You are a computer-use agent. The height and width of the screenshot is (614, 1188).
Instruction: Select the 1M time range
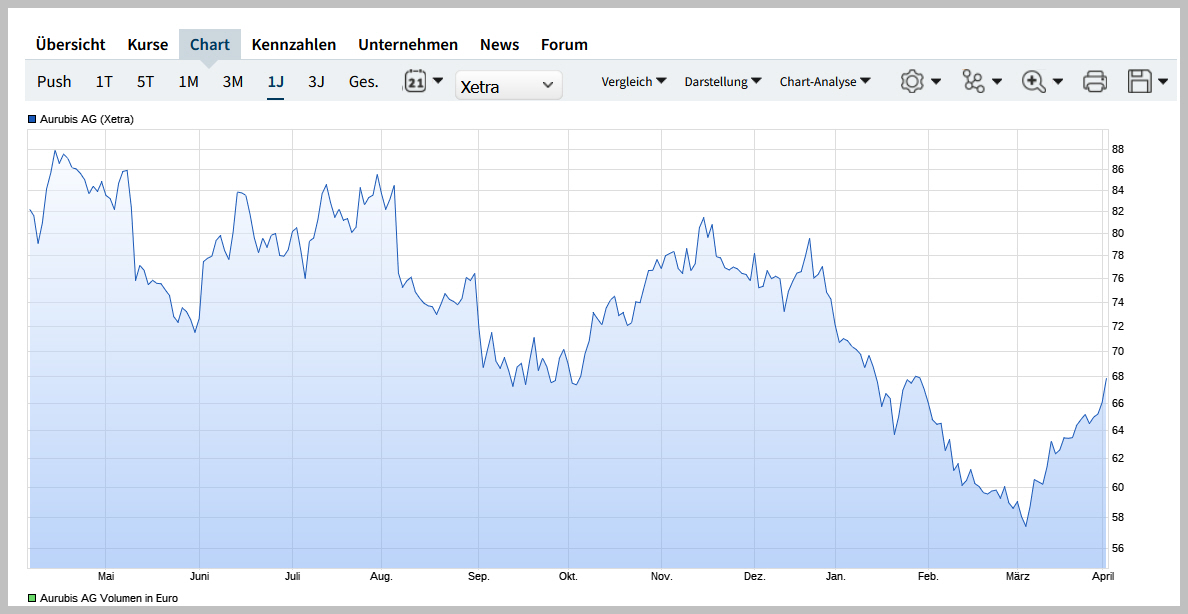[188, 81]
